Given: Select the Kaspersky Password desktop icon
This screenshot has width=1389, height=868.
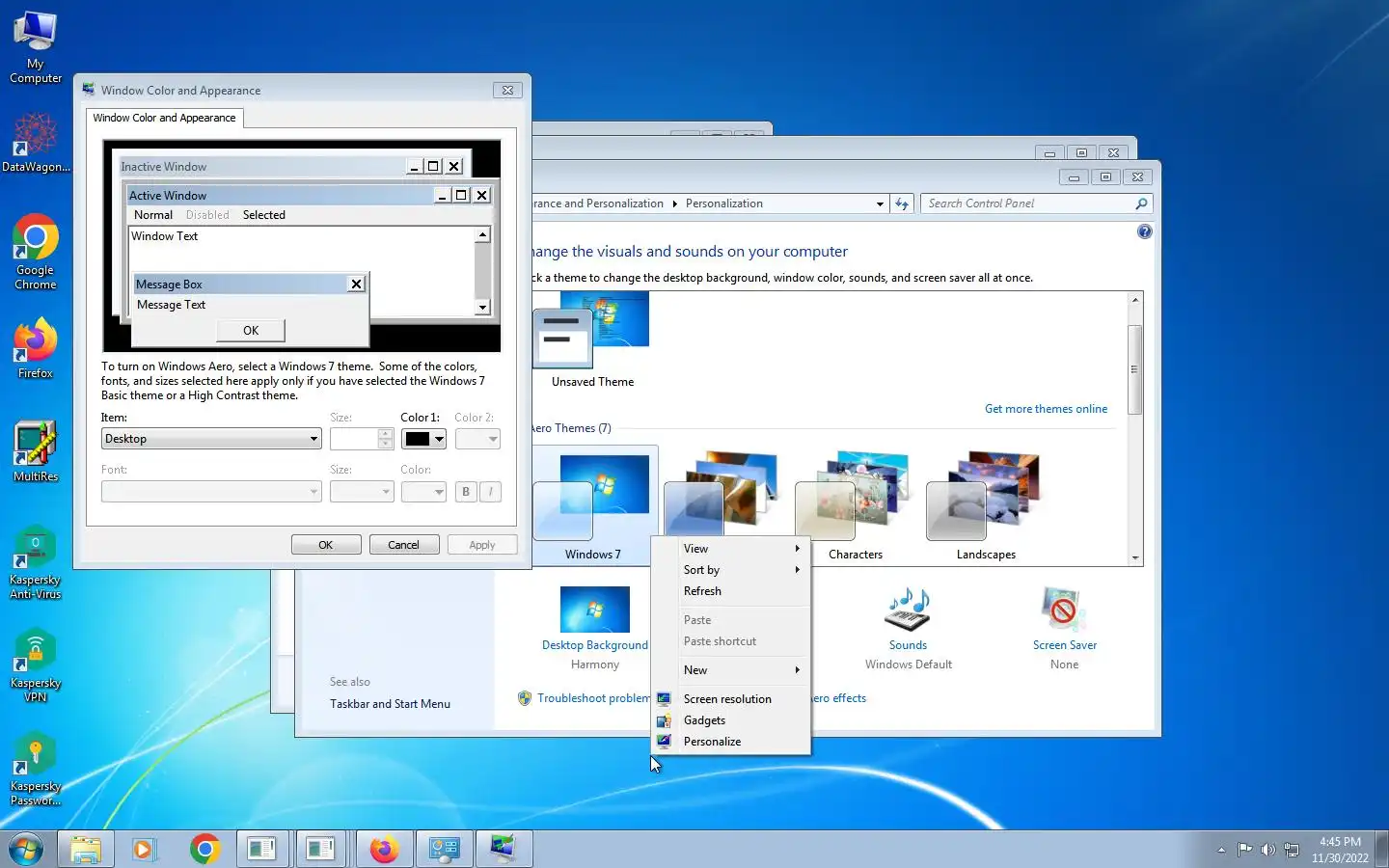Looking at the screenshot, I should (36, 769).
